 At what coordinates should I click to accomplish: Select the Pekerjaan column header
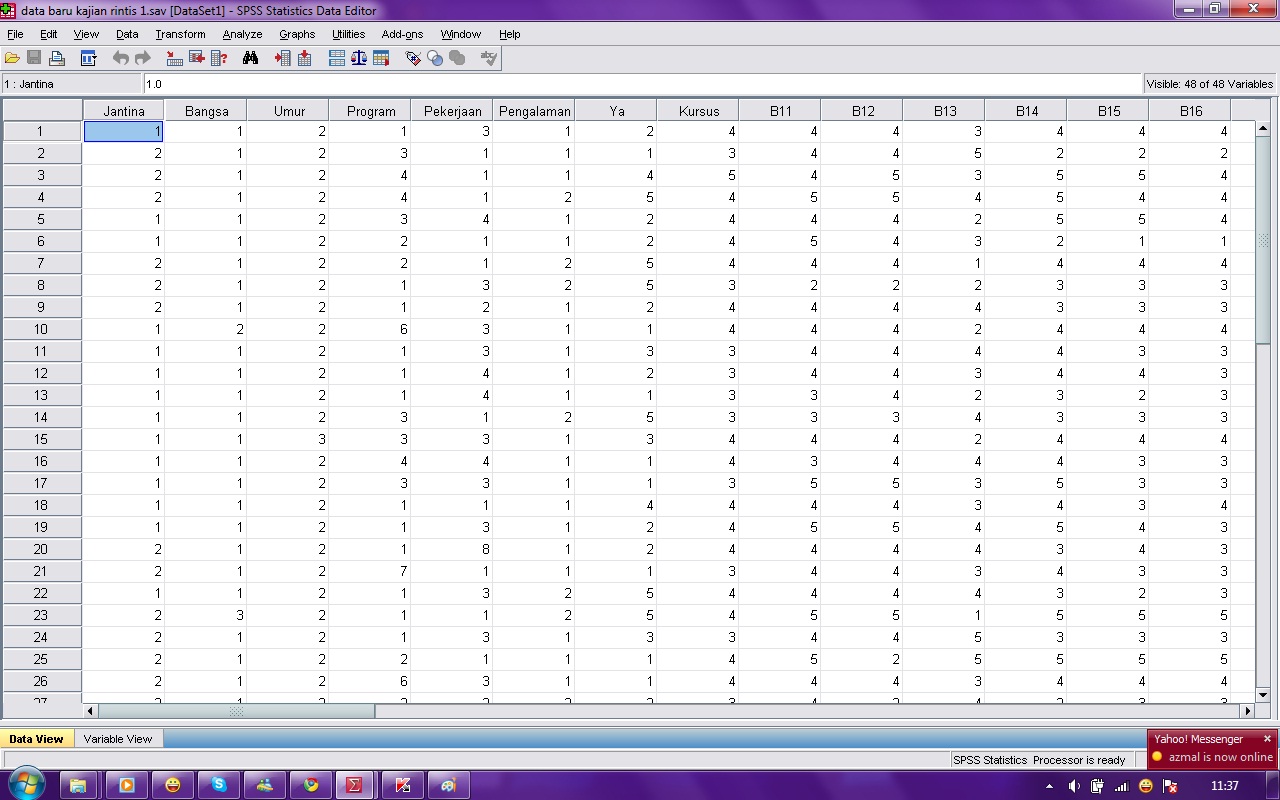tap(452, 111)
